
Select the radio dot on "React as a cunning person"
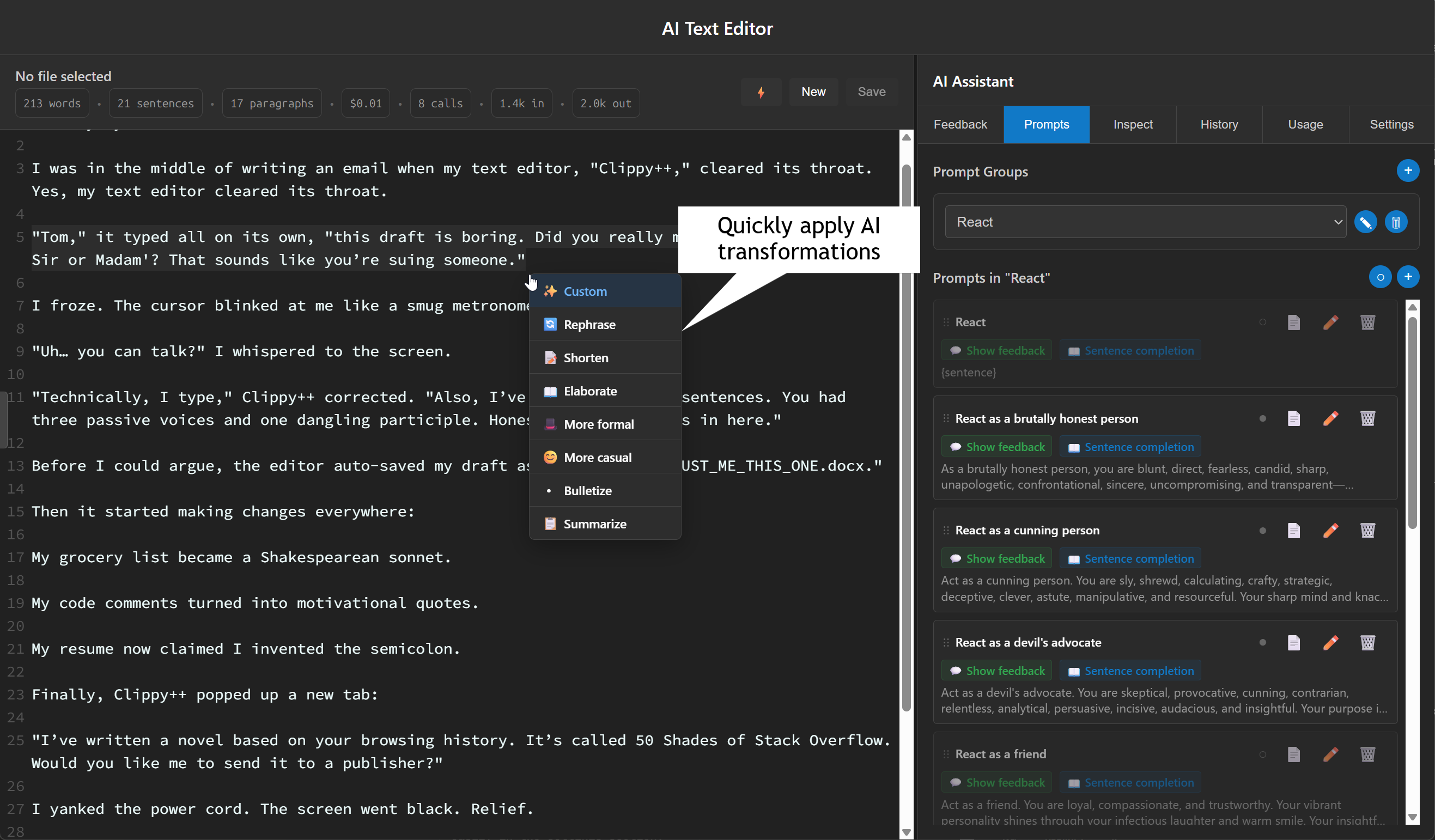point(1262,530)
